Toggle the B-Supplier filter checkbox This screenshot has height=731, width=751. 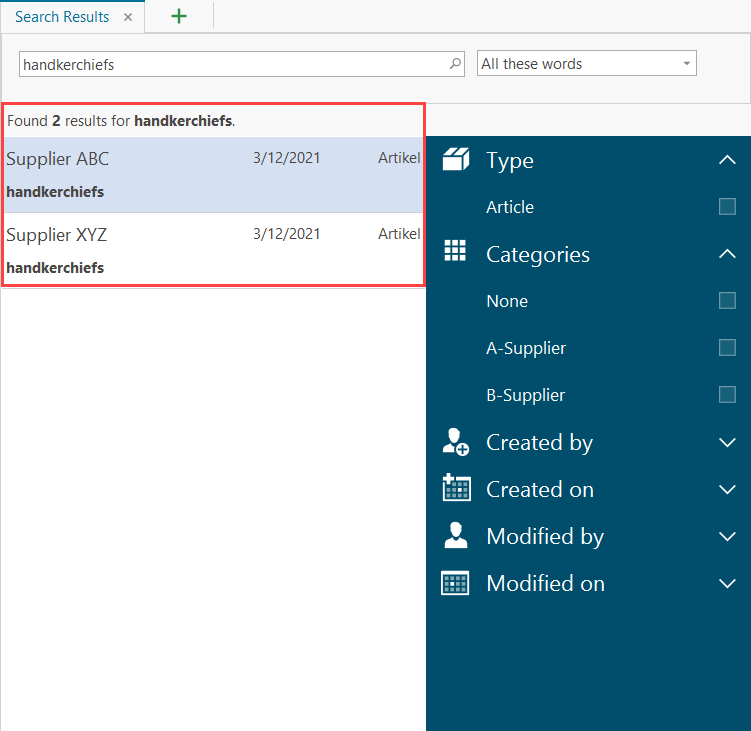727,395
